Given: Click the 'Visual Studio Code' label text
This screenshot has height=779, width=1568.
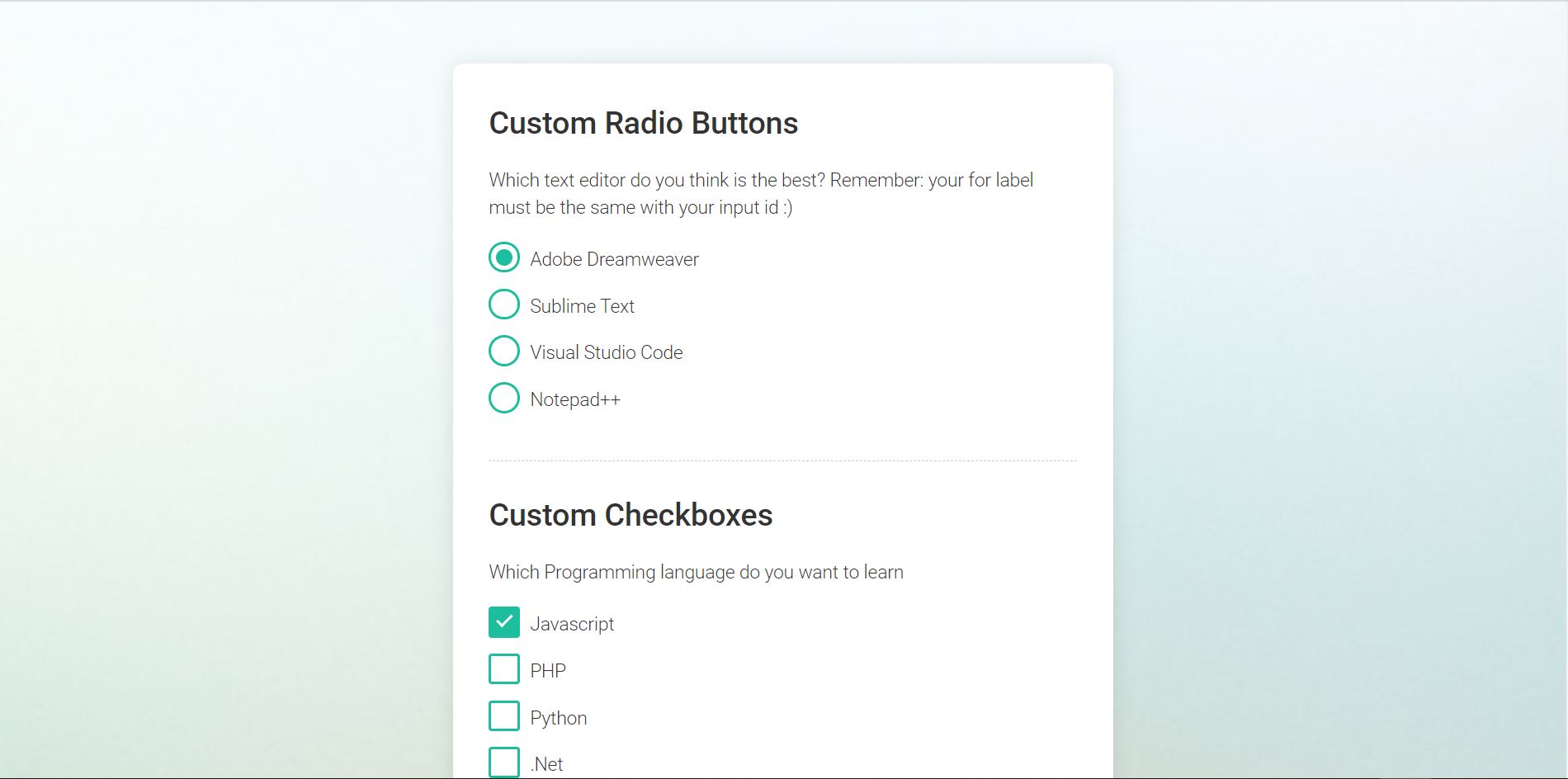Looking at the screenshot, I should [x=606, y=352].
